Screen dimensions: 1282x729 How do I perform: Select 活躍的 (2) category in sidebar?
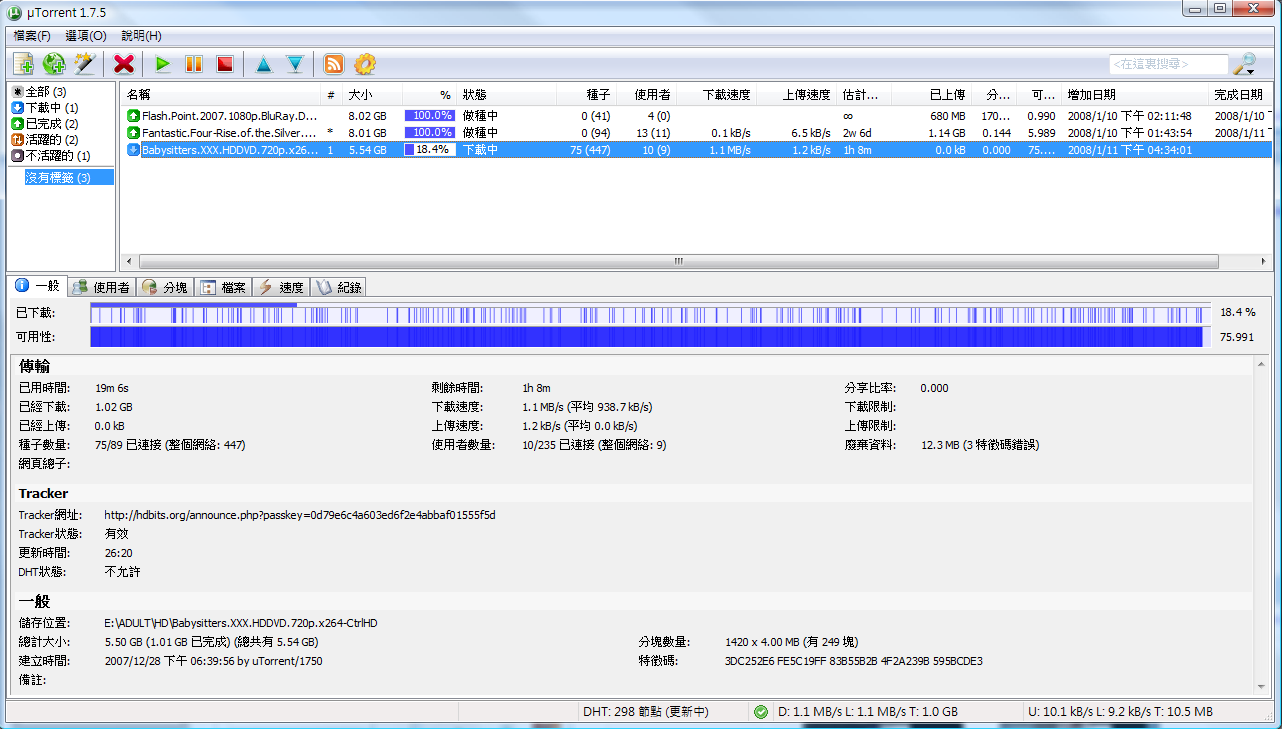(44, 140)
